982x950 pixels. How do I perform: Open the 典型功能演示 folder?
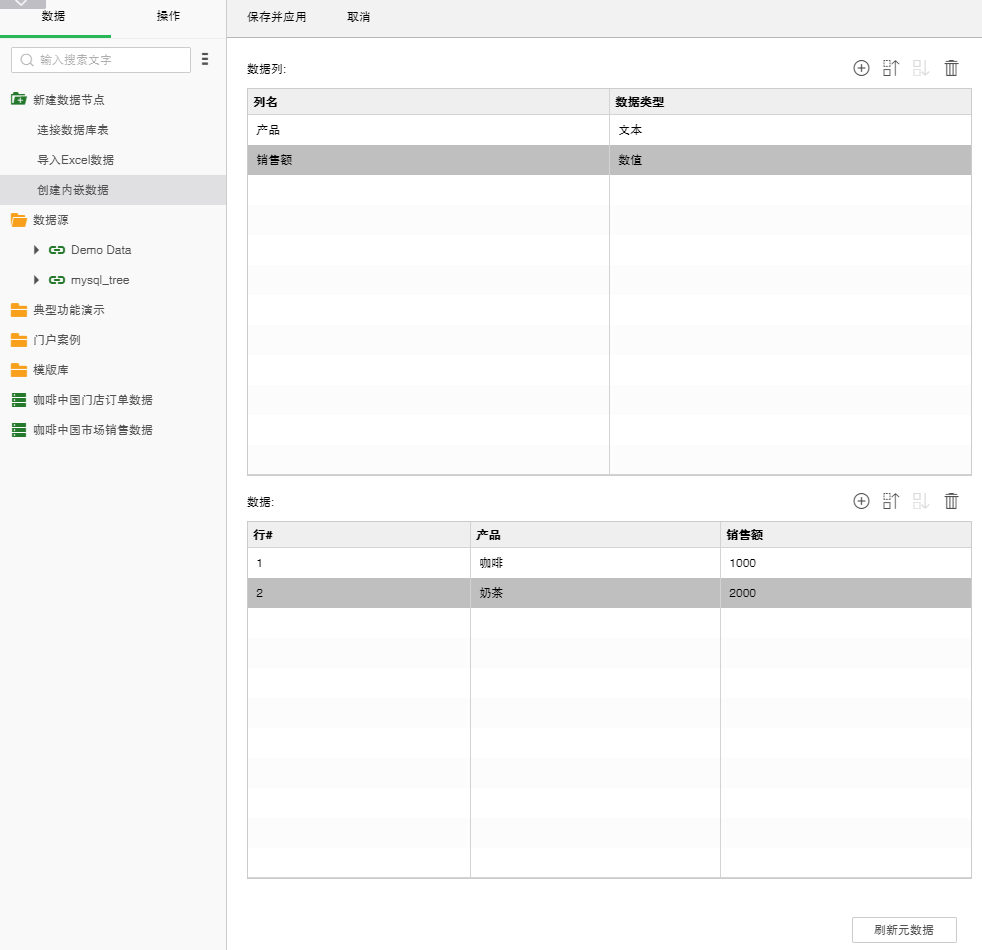pos(68,310)
